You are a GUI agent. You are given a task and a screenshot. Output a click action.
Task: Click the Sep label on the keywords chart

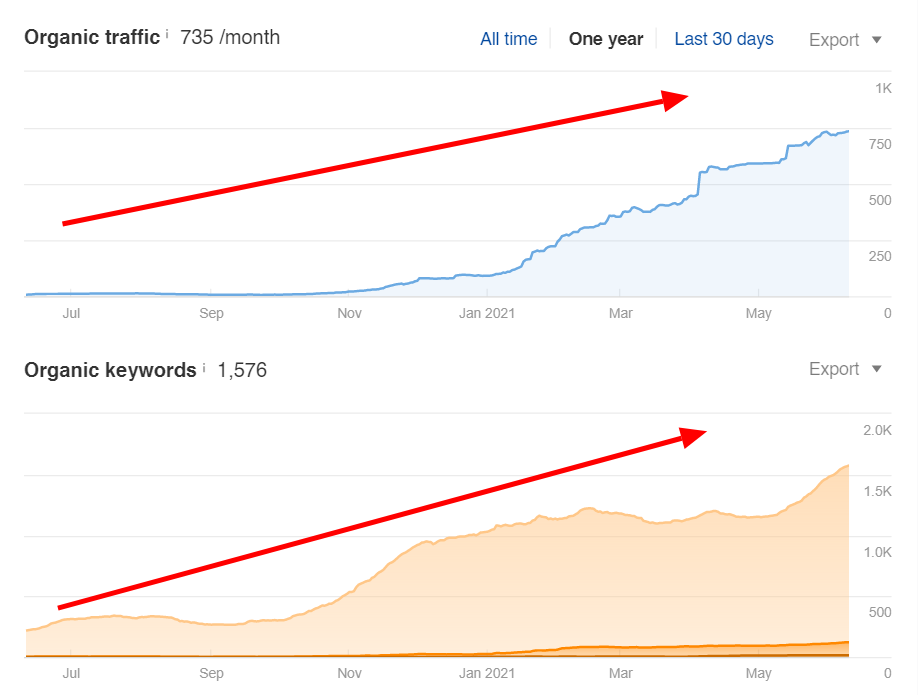click(x=211, y=674)
